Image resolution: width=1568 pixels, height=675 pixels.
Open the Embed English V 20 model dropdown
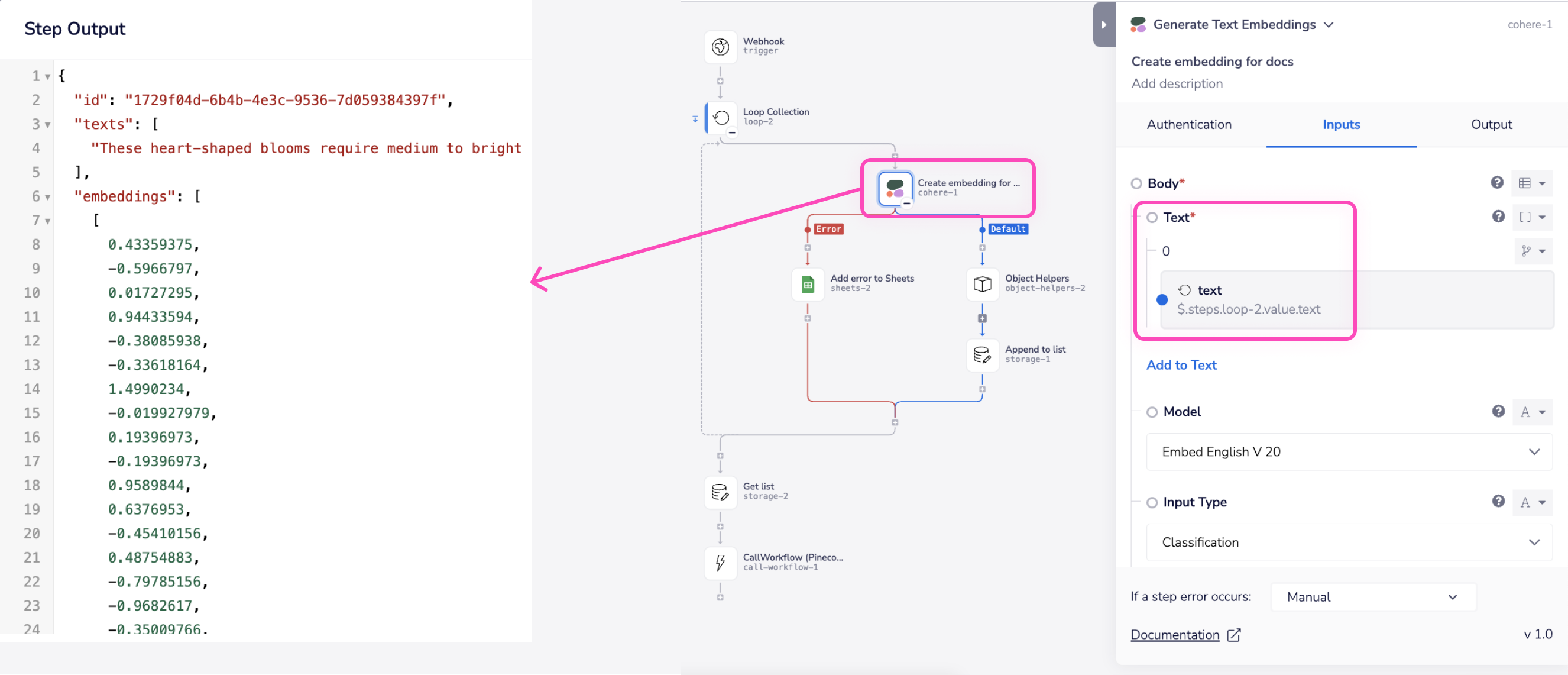[x=1349, y=452]
